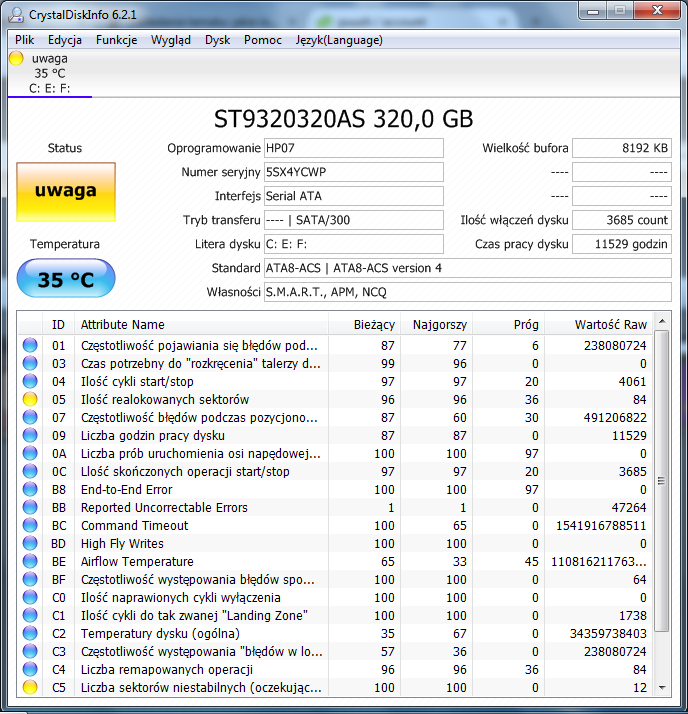This screenshot has width=688, height=714.
Task: Click the blue status icon for attribute BE
Action: tap(30, 561)
